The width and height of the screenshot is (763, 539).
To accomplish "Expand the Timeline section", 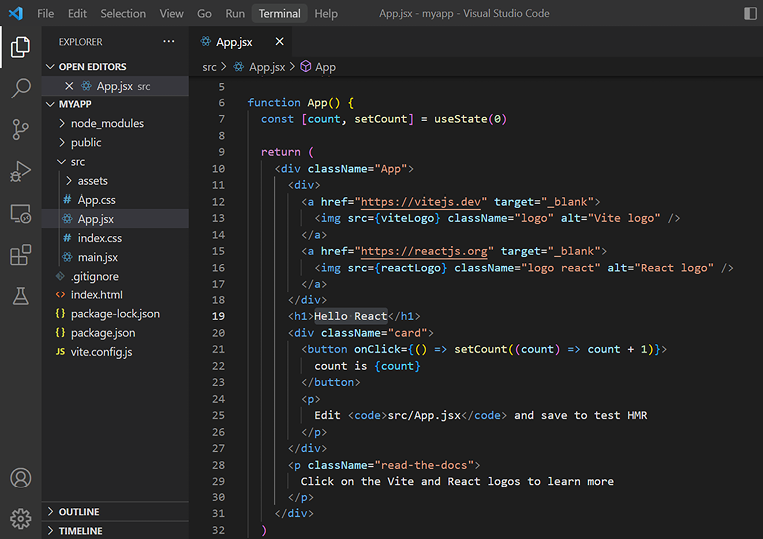I will [x=80, y=531].
